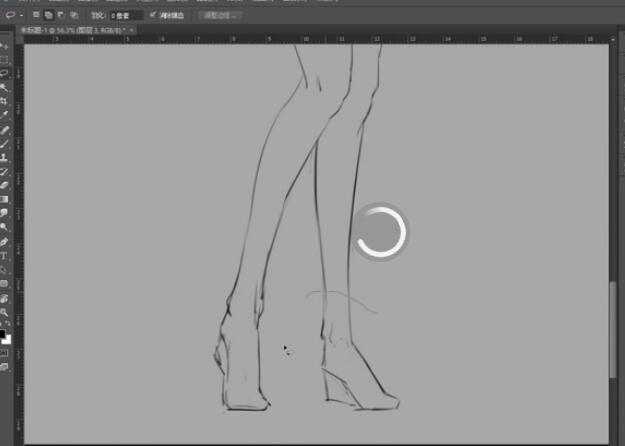Choose Subtract from Selection mode
This screenshot has width=625, height=446.
click(61, 15)
